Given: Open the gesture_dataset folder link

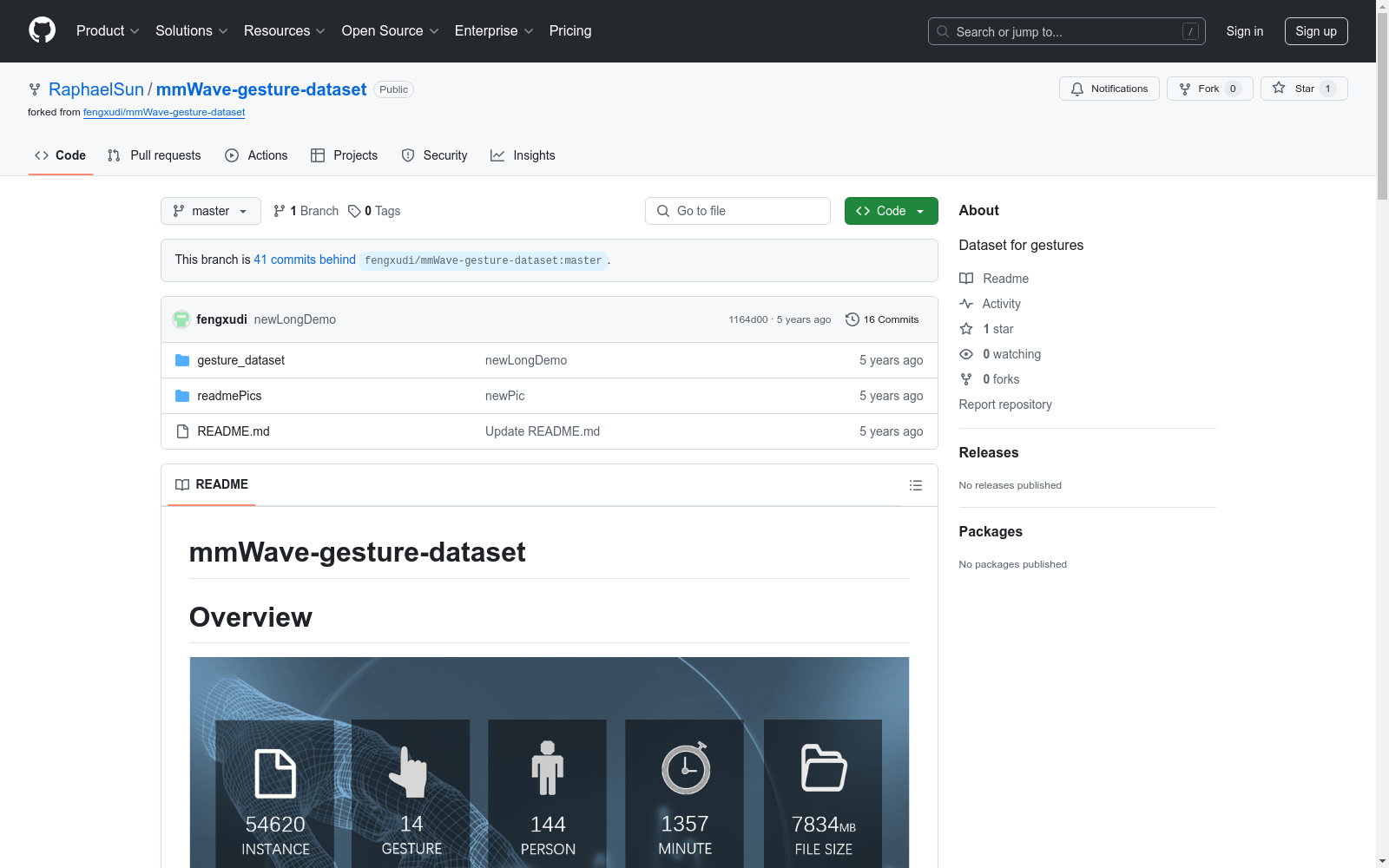Looking at the screenshot, I should point(240,360).
